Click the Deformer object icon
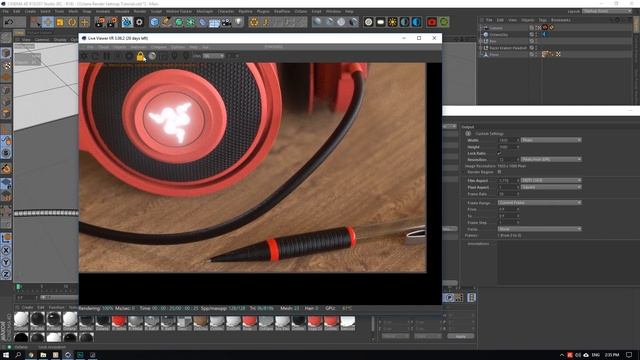This screenshot has width=640, height=360. (202, 22)
